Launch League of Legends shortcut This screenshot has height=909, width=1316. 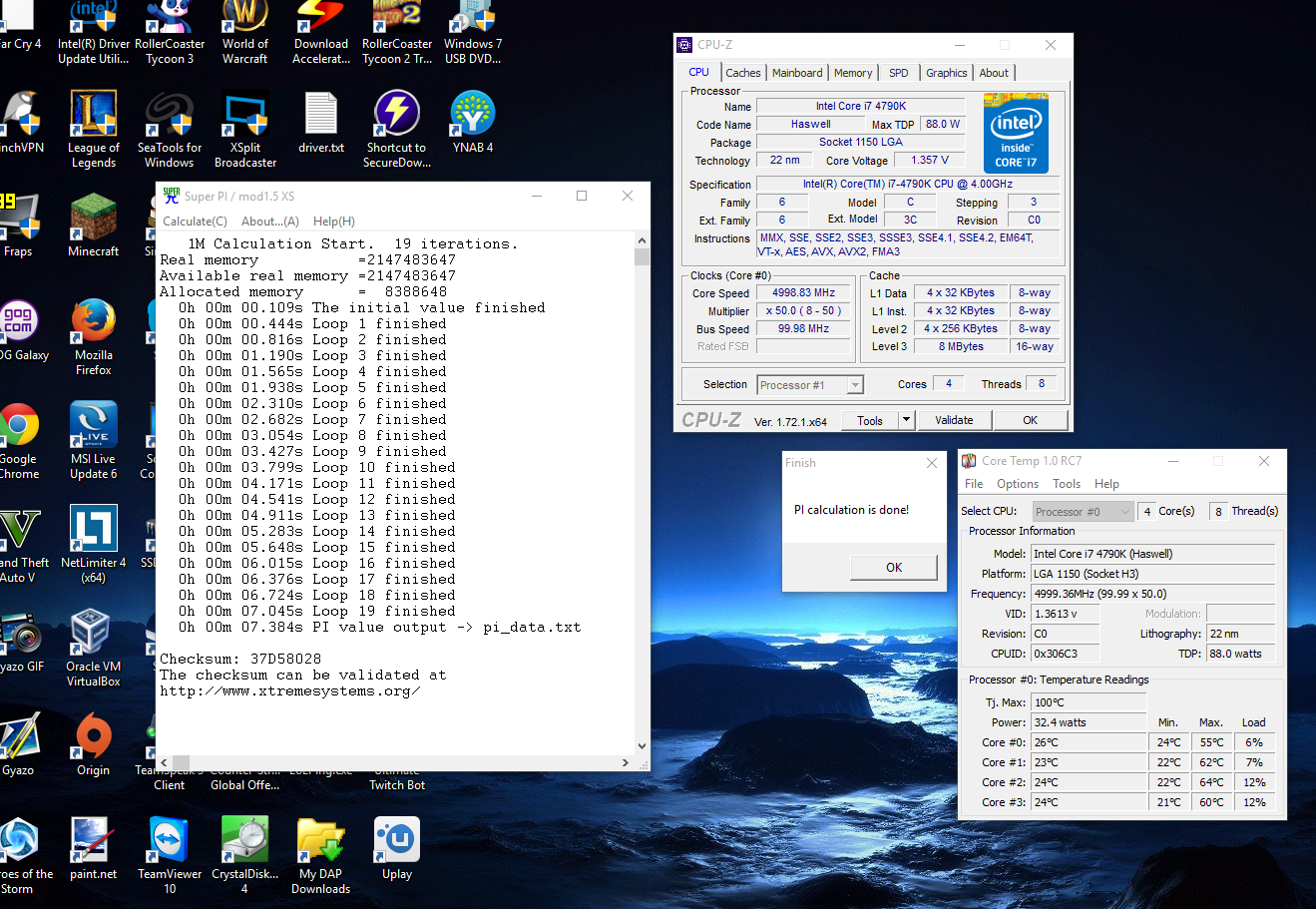tap(94, 130)
